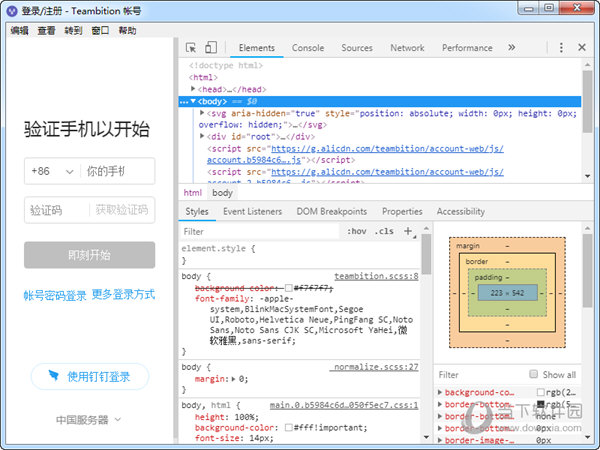Click the #fff!important color swatch

[289, 427]
